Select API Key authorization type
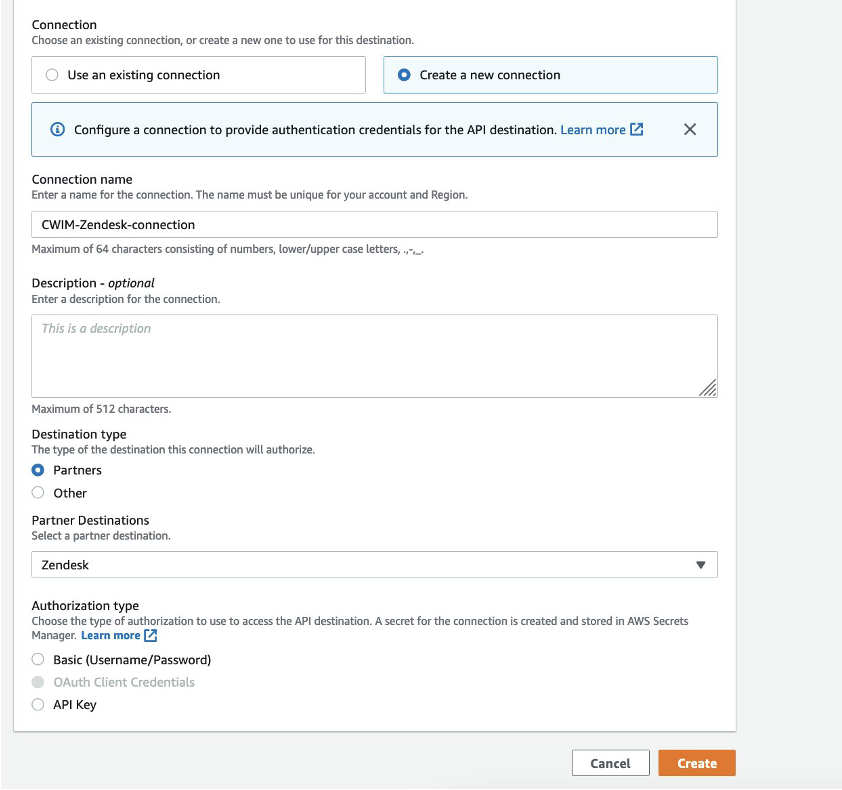The width and height of the screenshot is (842, 790). tap(38, 705)
